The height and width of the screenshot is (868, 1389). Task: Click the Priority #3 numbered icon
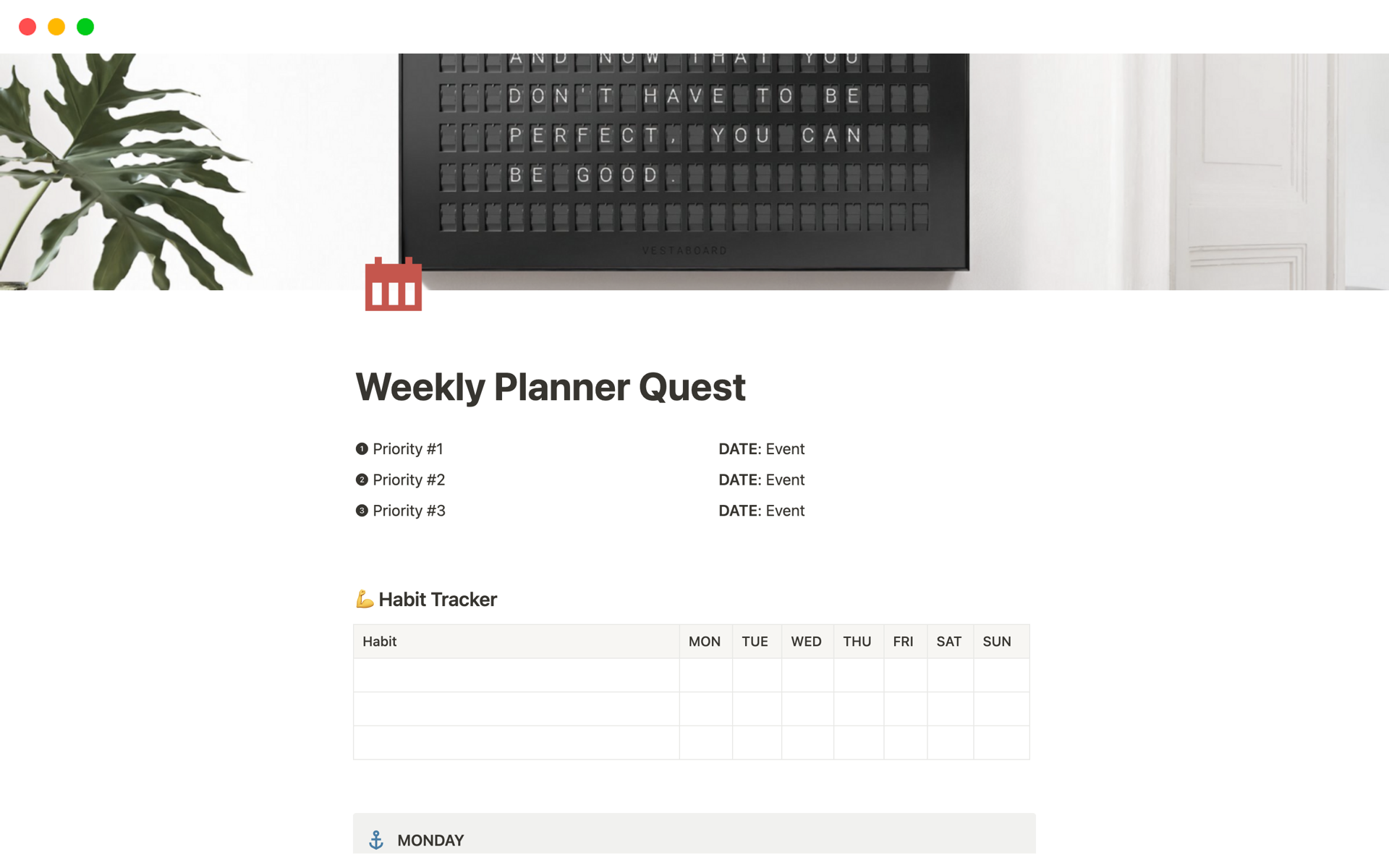[x=362, y=511]
